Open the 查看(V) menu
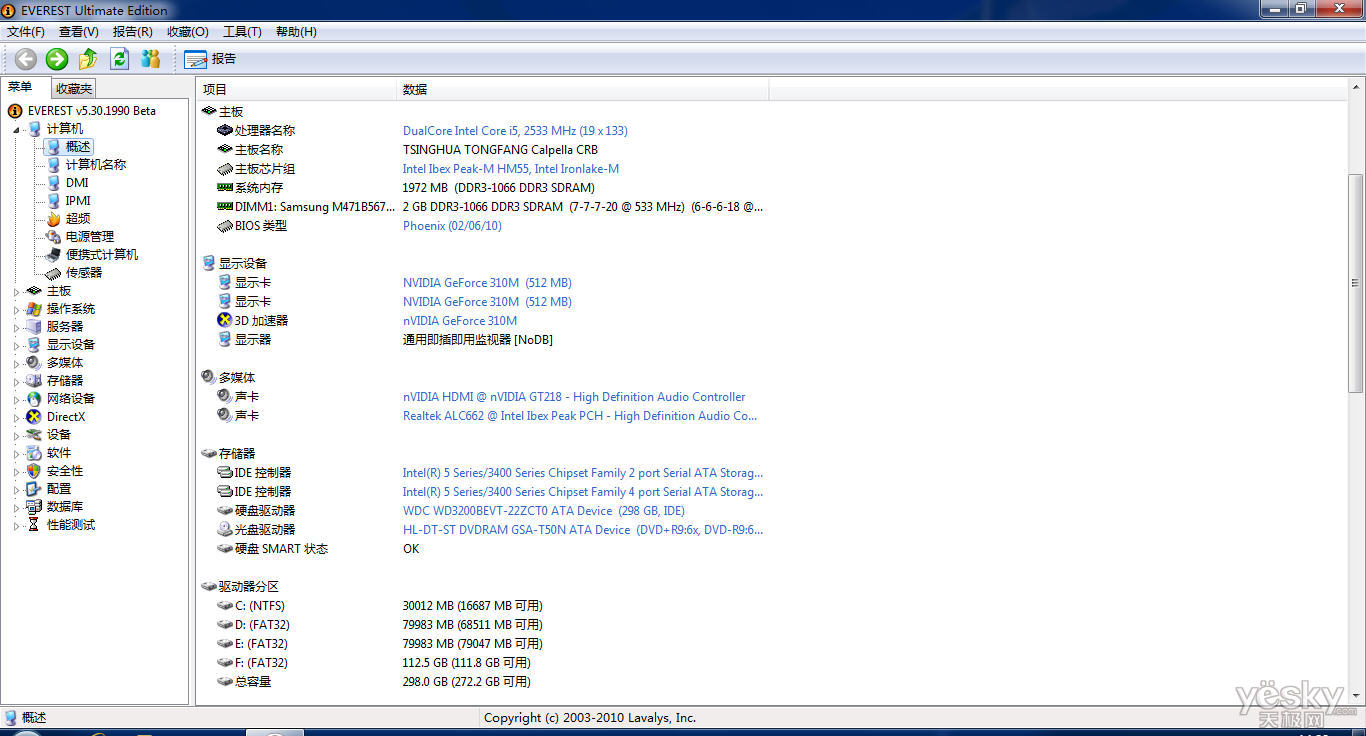The height and width of the screenshot is (736, 1366). coord(79,32)
